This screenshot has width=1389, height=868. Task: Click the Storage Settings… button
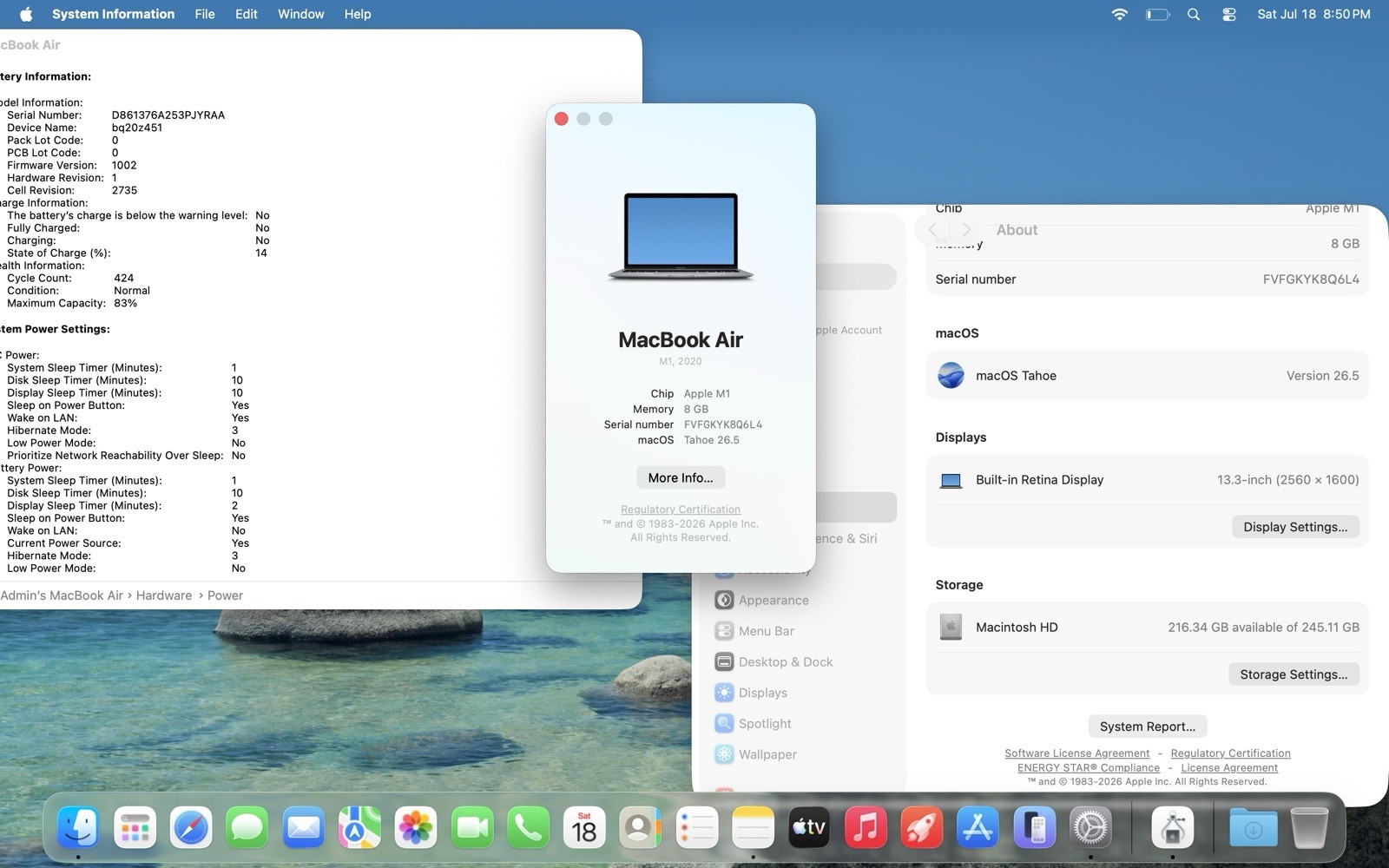(1294, 674)
